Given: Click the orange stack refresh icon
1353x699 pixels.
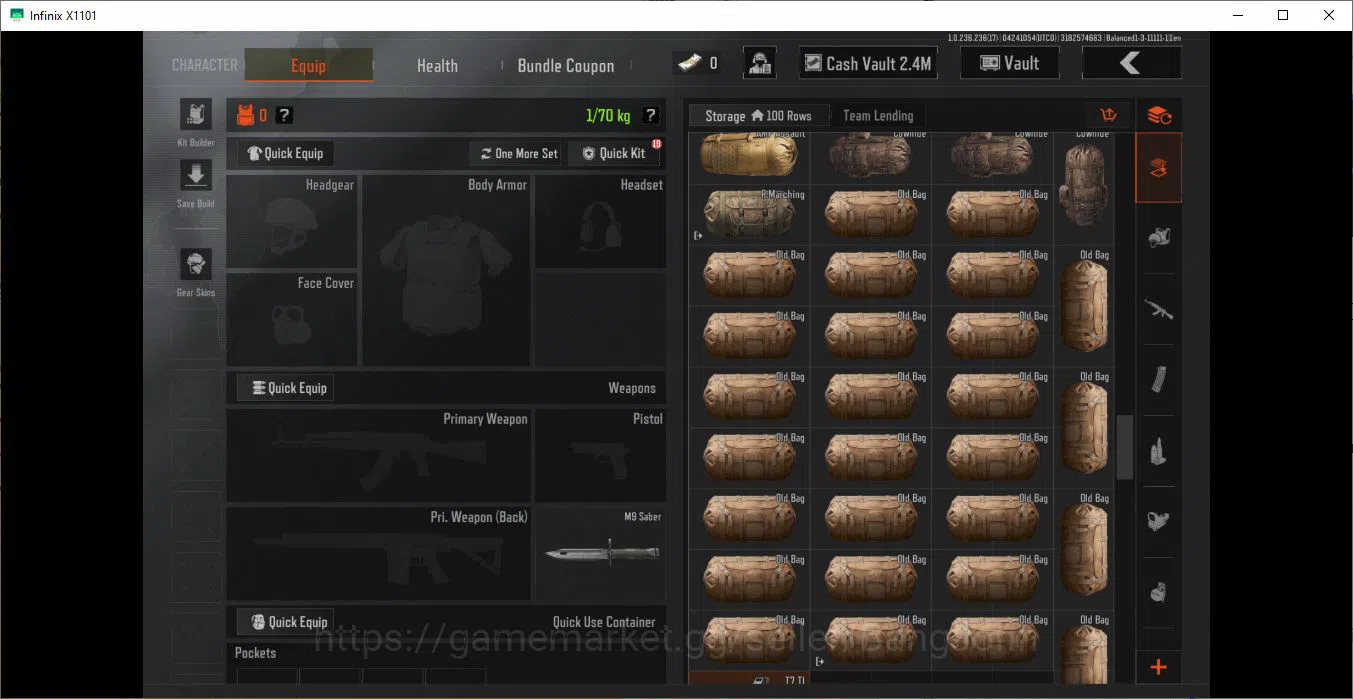Looking at the screenshot, I should (x=1159, y=115).
